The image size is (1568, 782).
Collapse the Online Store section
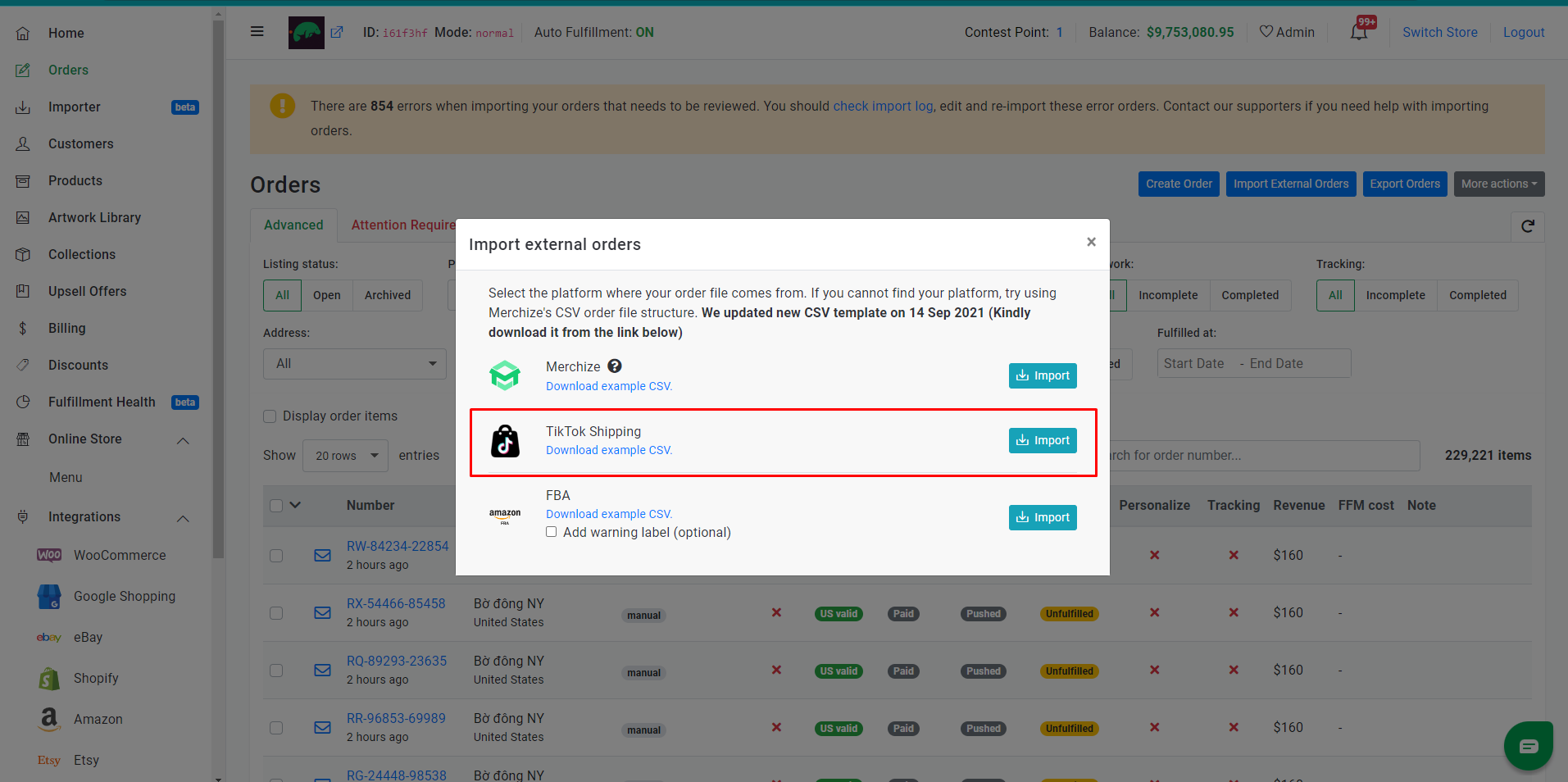pos(184,441)
